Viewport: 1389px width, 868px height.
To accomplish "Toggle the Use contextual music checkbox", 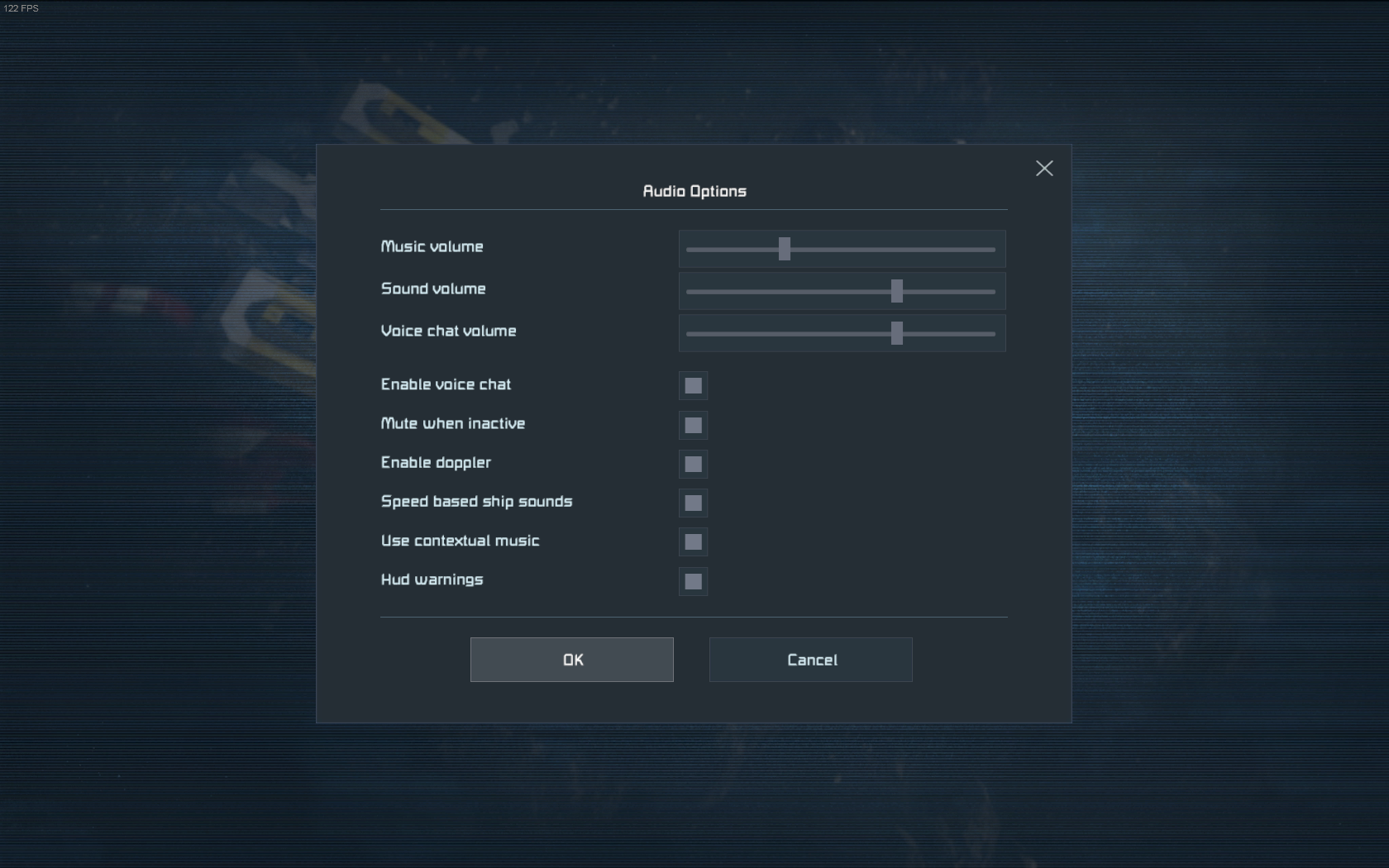I will tap(693, 542).
